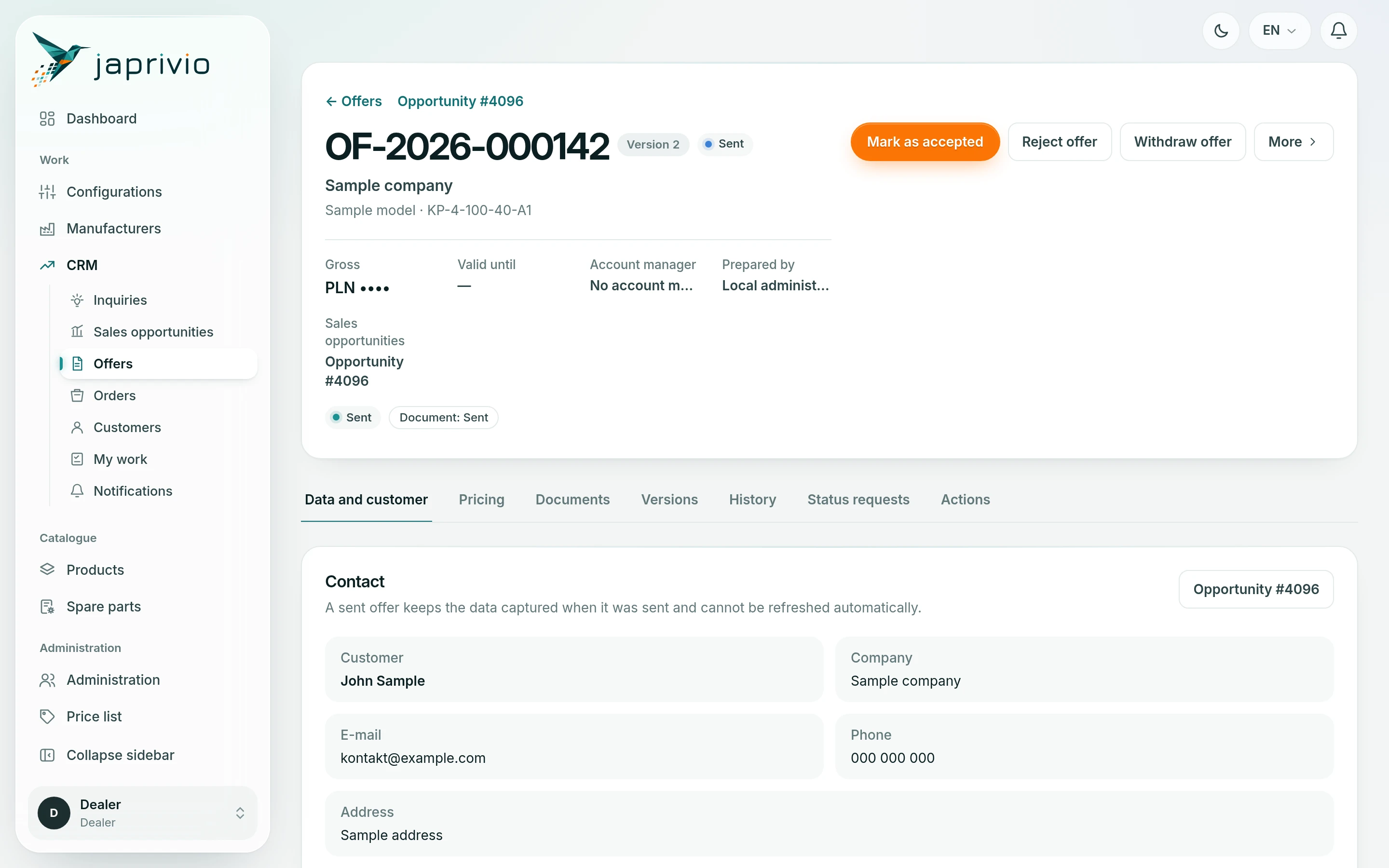The width and height of the screenshot is (1389, 868).
Task: Click the My work checklist icon
Action: pyautogui.click(x=77, y=459)
